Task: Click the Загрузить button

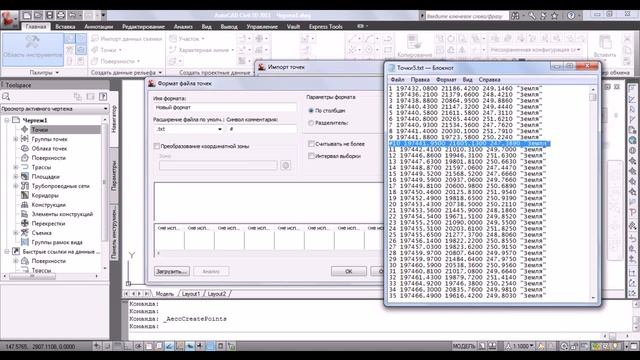Action: coord(172,271)
